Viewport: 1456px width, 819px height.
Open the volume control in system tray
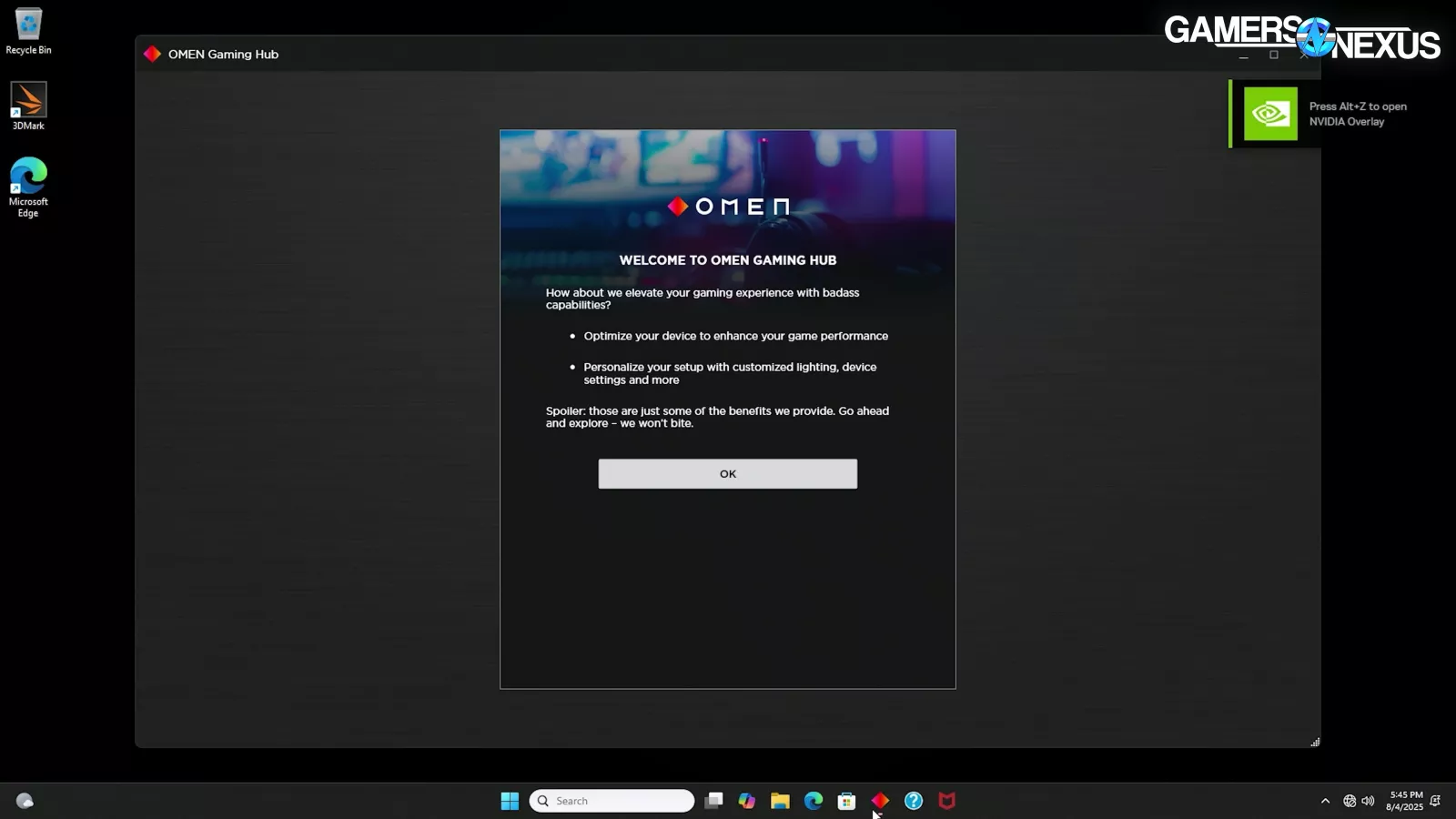1368,801
